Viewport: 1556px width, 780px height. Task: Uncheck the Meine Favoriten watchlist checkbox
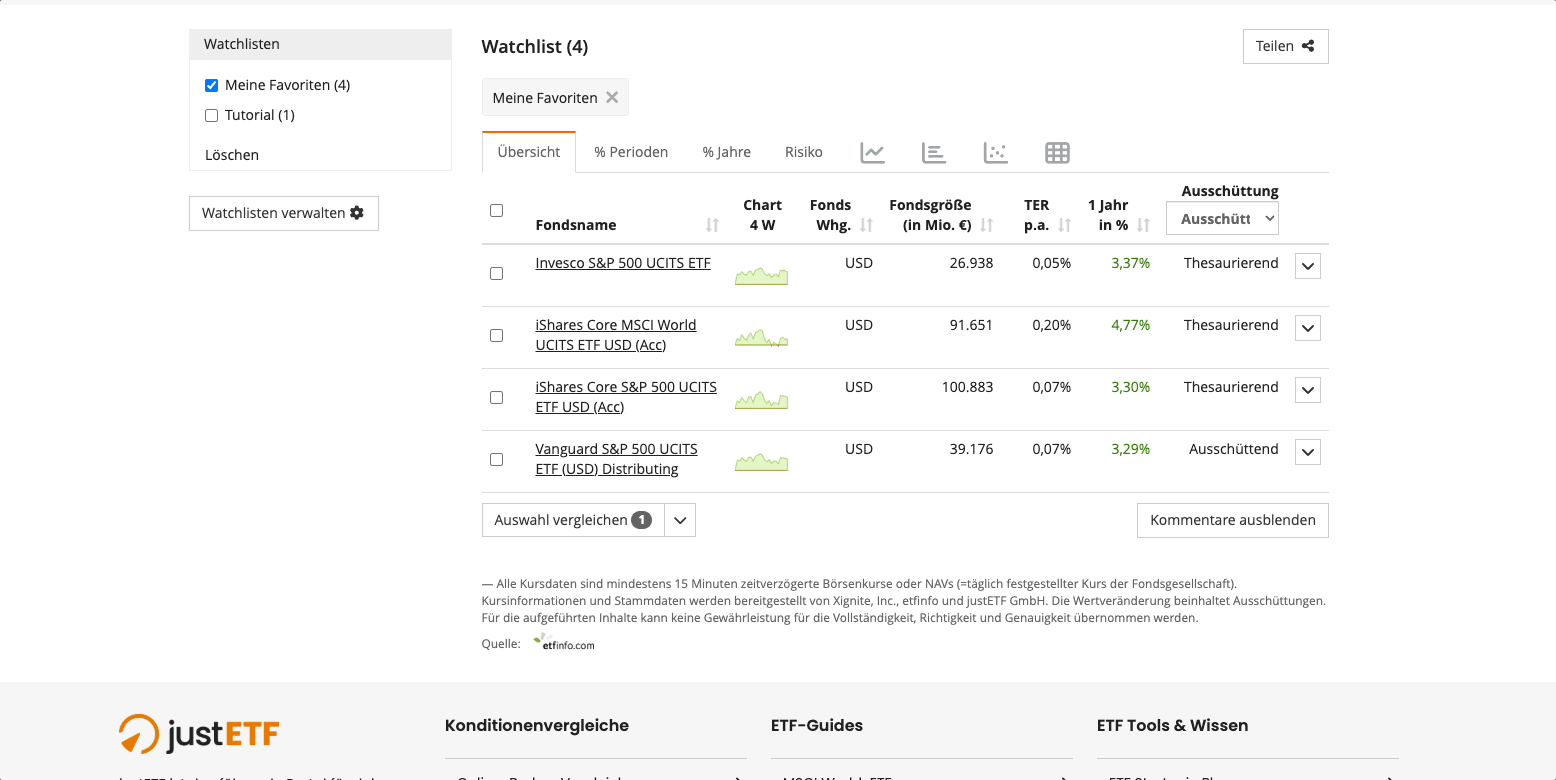point(211,85)
